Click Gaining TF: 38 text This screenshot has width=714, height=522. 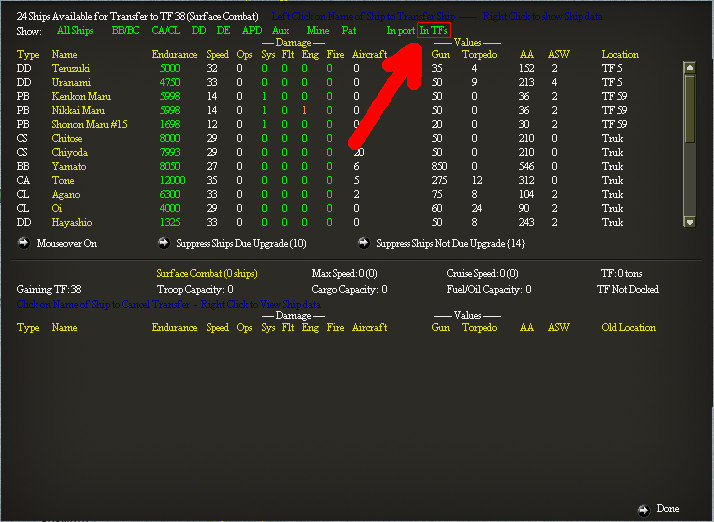pos(49,289)
